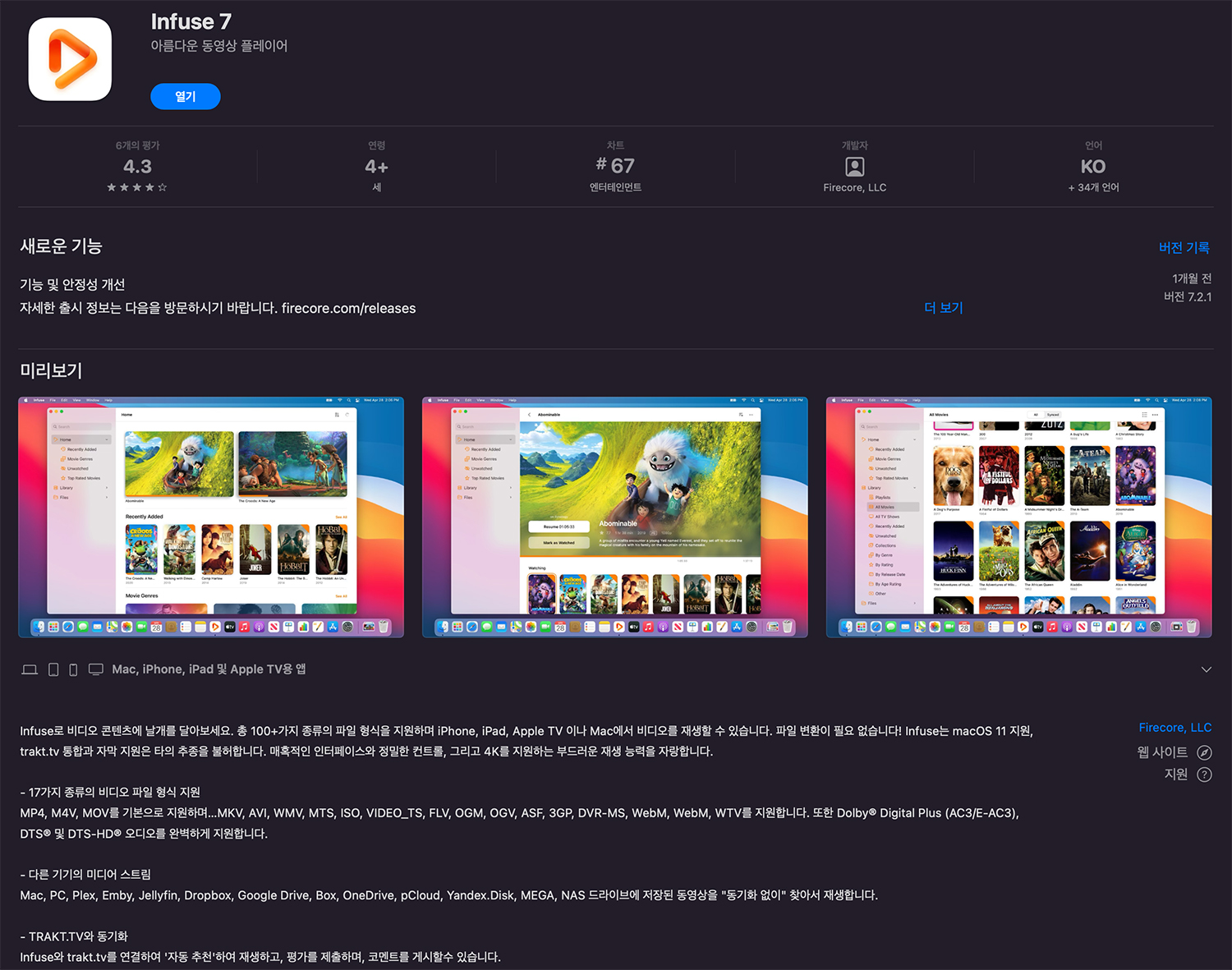Click the firecore.com/releases text
The width and height of the screenshot is (1232, 970).
coord(348,308)
